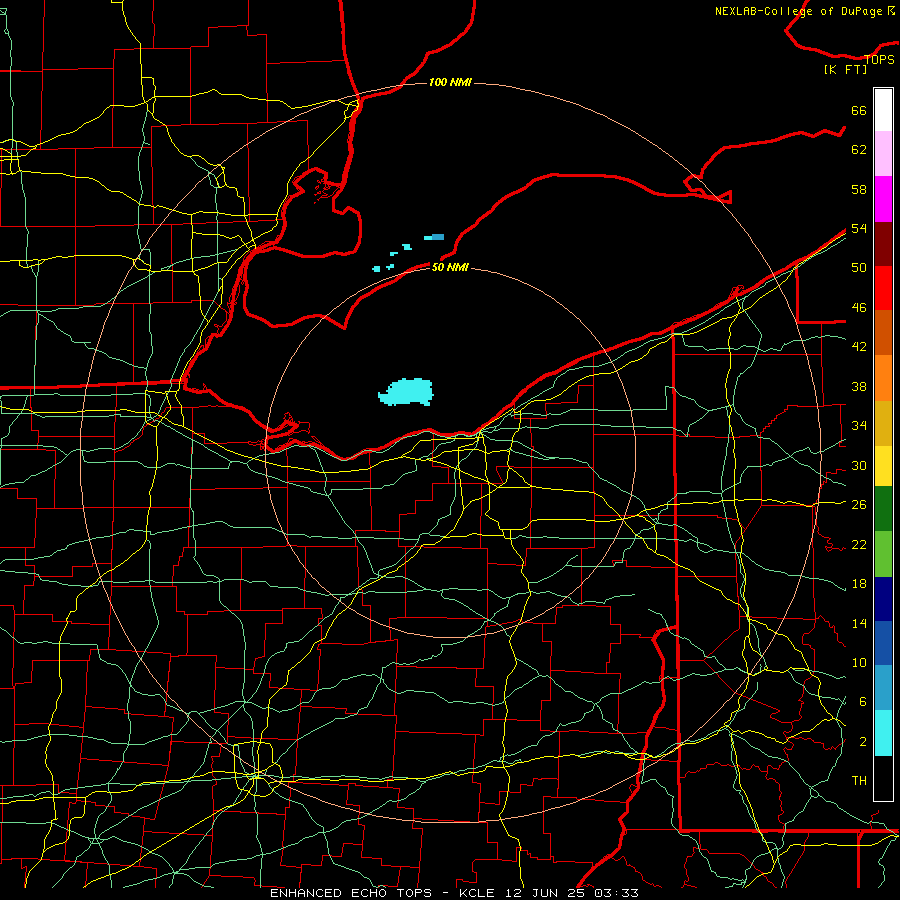Select the cyan legend swatch
Screen dimensions: 900x900
pos(883,733)
